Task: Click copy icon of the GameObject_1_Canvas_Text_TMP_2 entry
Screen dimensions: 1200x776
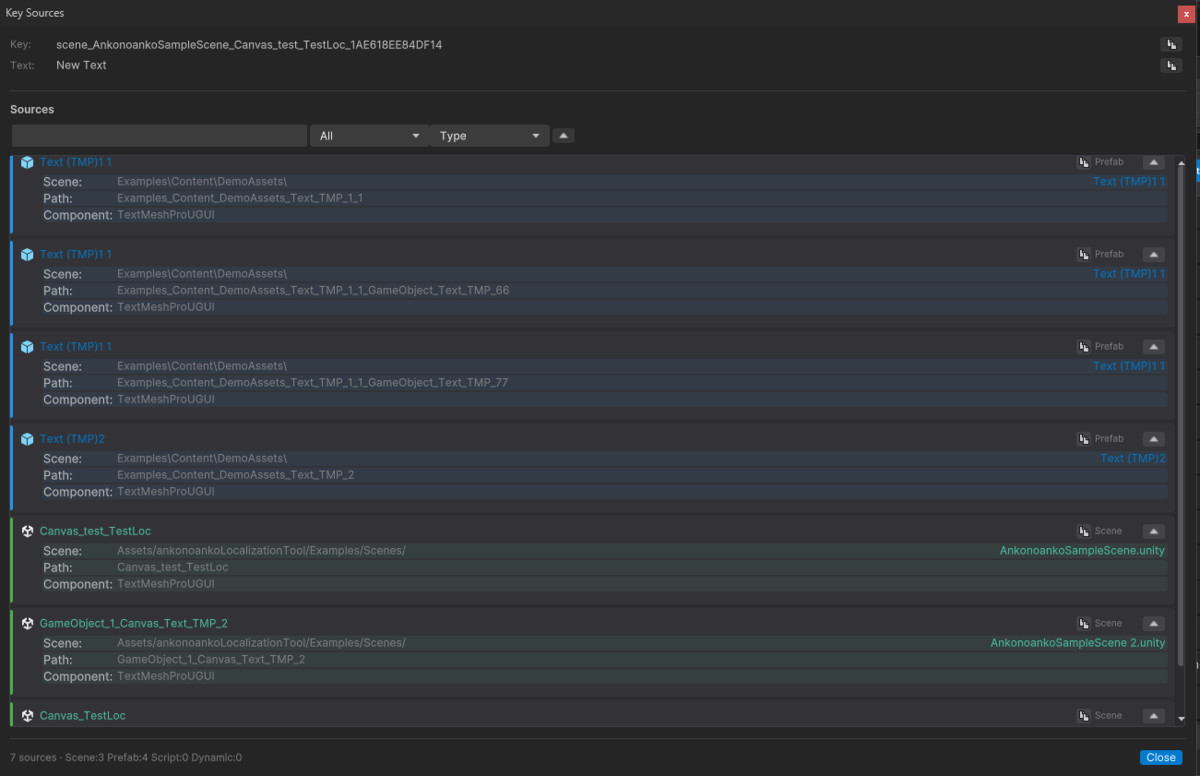Action: pyautogui.click(x=1083, y=623)
